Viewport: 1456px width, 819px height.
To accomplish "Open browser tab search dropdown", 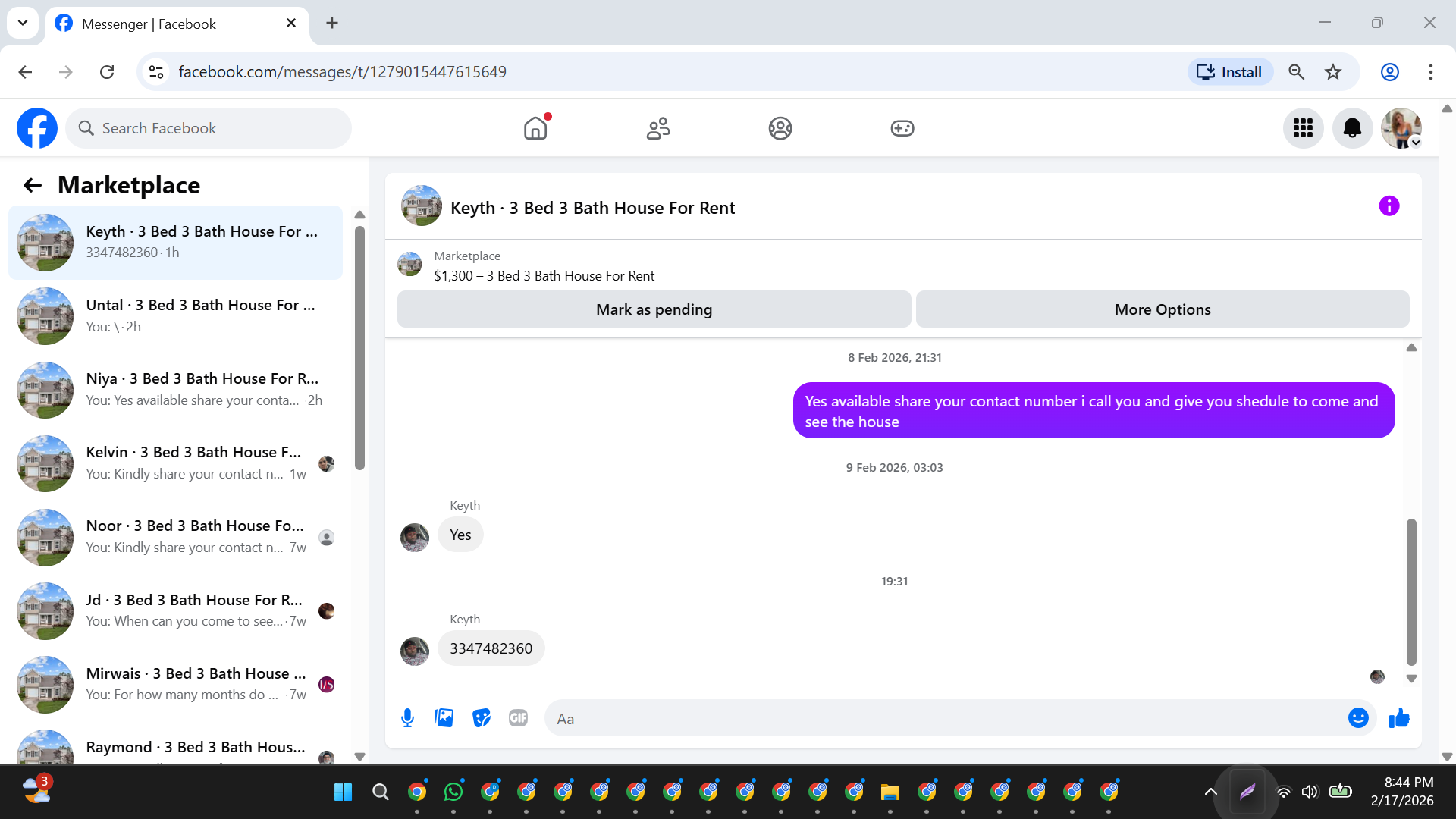I will tap(23, 23).
